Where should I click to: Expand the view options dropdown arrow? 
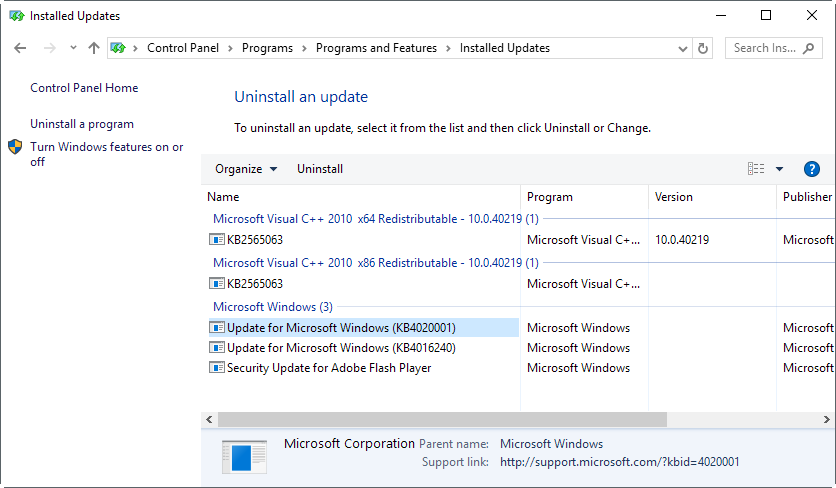click(779, 169)
